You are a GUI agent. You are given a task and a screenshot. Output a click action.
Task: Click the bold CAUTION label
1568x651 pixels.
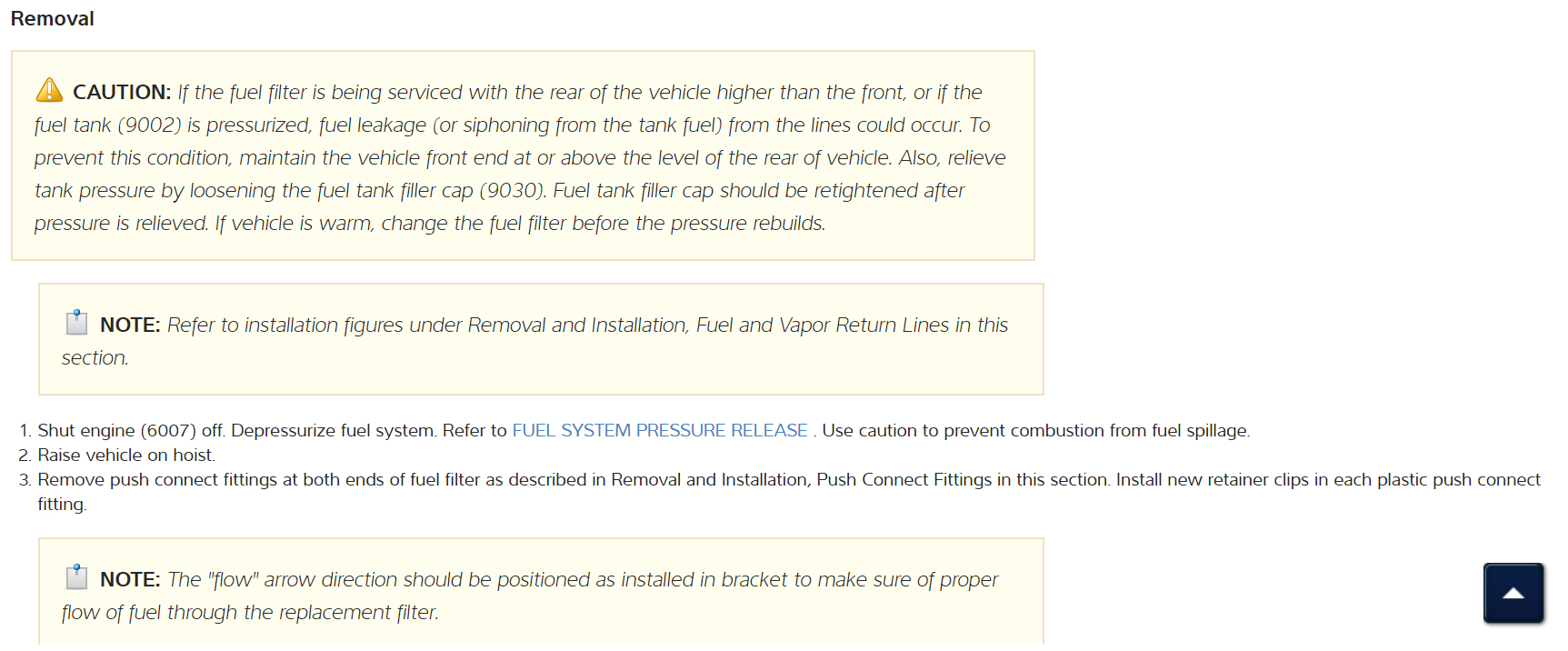click(122, 93)
